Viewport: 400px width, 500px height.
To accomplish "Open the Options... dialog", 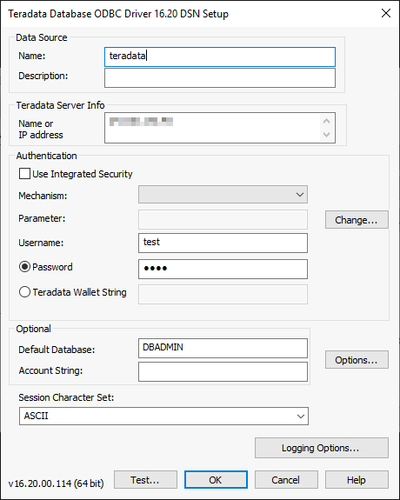I will click(x=357, y=360).
